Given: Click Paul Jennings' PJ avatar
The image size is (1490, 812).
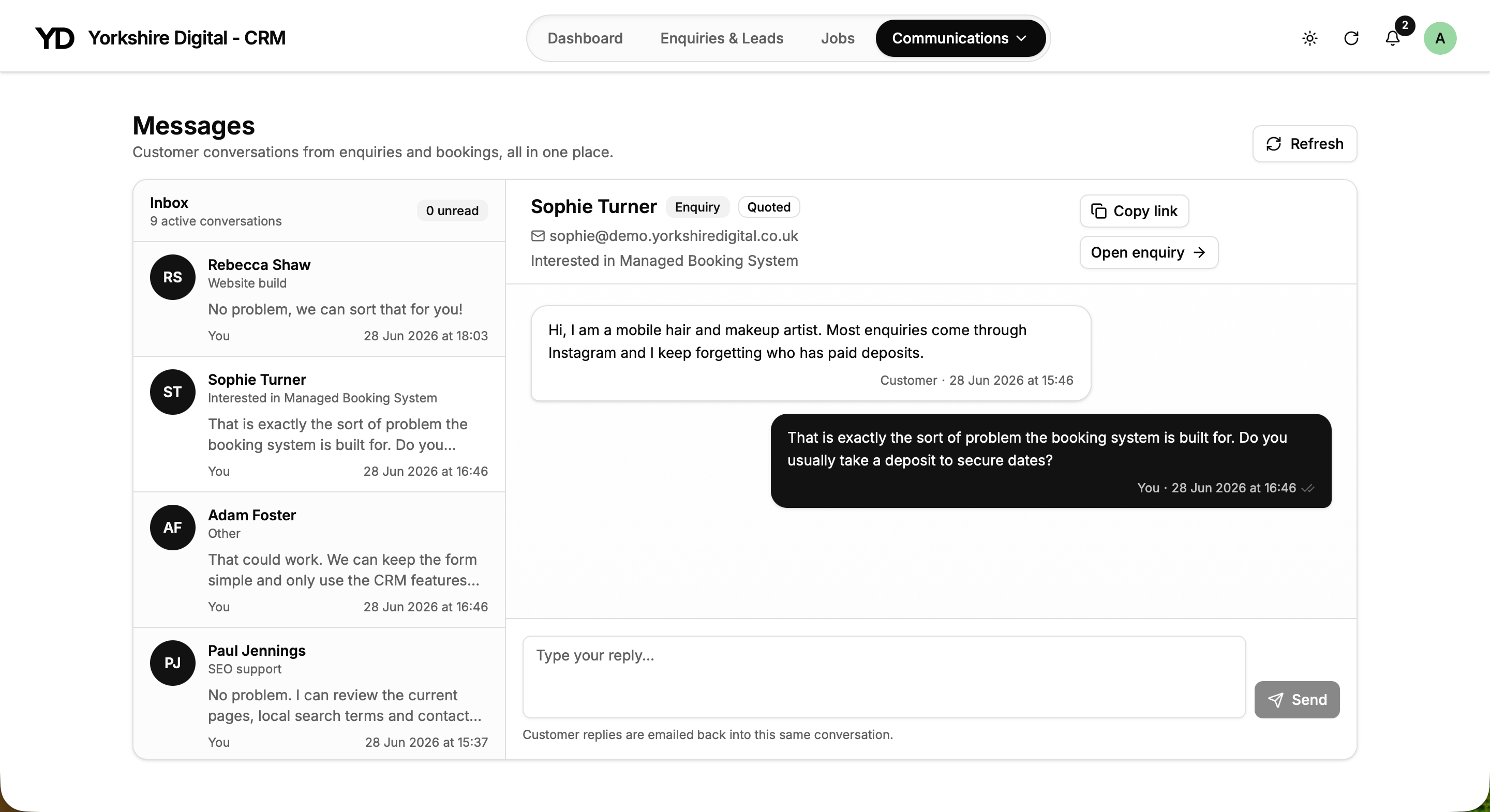Looking at the screenshot, I should 172,663.
